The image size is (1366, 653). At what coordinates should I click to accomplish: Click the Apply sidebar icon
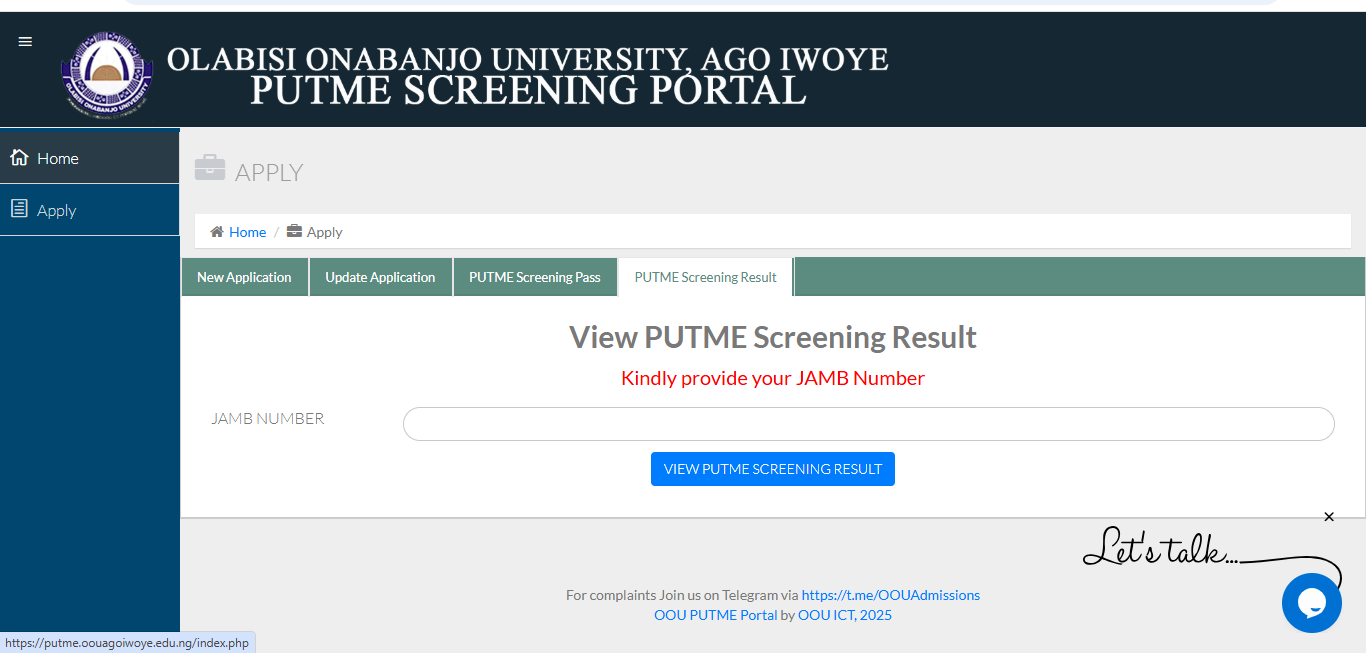click(18, 209)
